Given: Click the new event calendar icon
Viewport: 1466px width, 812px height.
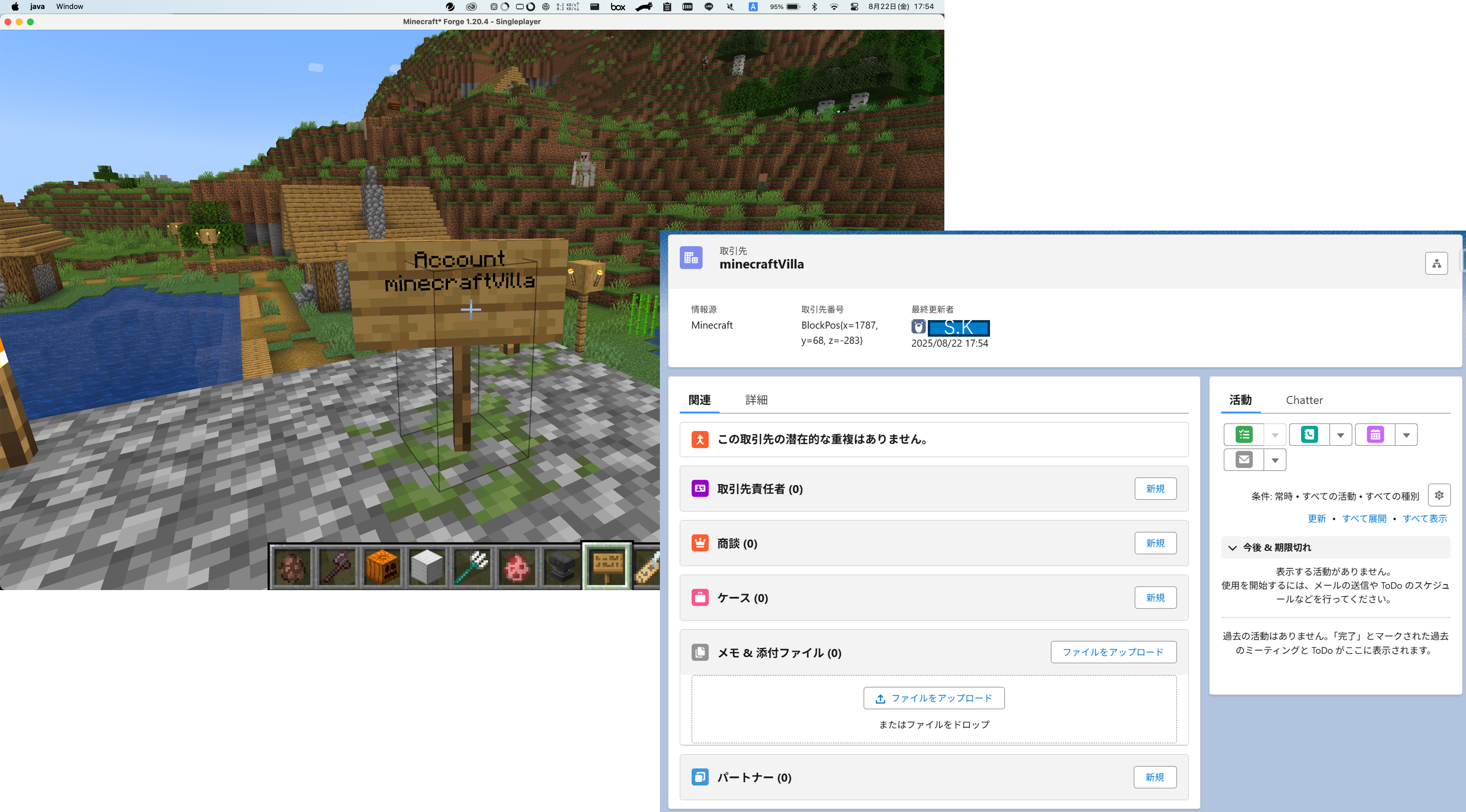Looking at the screenshot, I should pyautogui.click(x=1375, y=435).
